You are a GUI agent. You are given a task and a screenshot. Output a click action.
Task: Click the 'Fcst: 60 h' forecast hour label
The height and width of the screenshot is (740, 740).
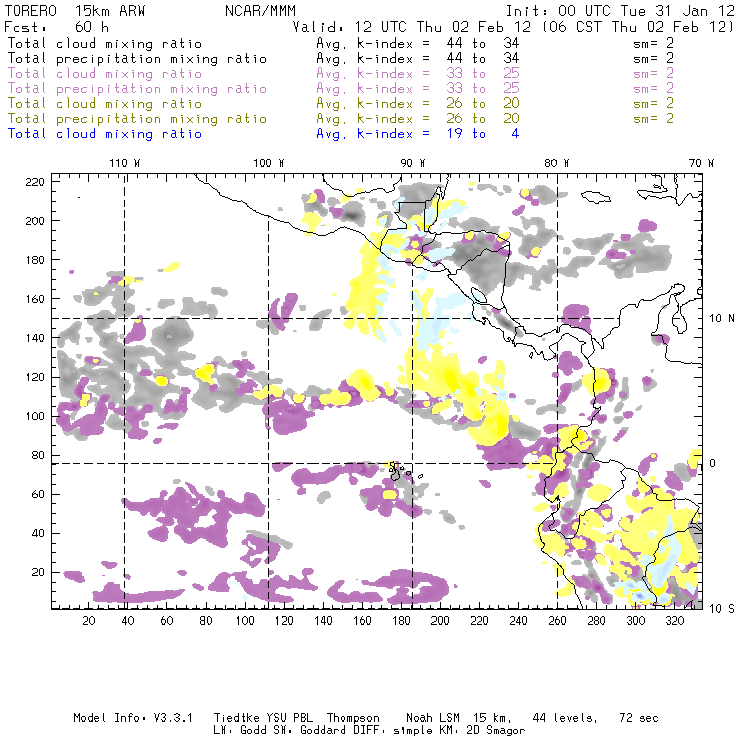click(x=57, y=27)
